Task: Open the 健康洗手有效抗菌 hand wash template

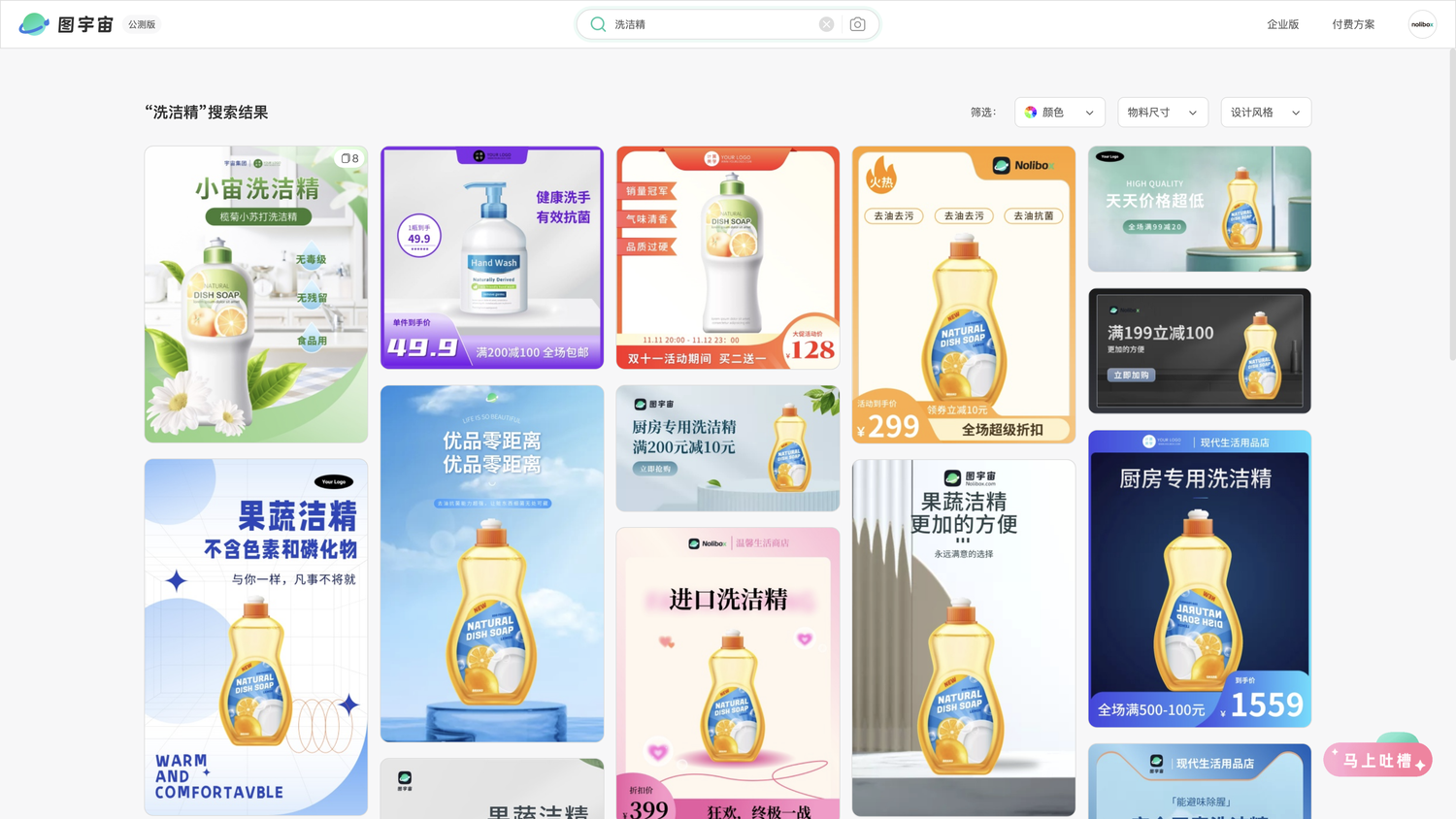Action: point(492,257)
